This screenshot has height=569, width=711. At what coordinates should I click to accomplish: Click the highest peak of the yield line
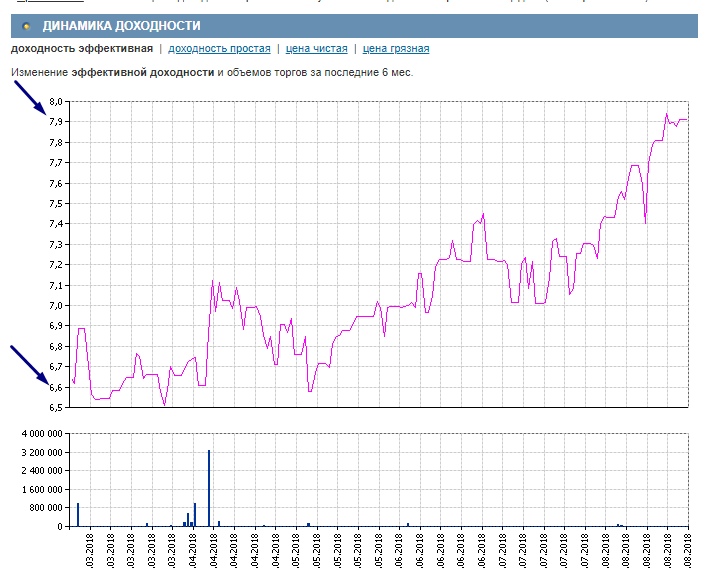[666, 113]
